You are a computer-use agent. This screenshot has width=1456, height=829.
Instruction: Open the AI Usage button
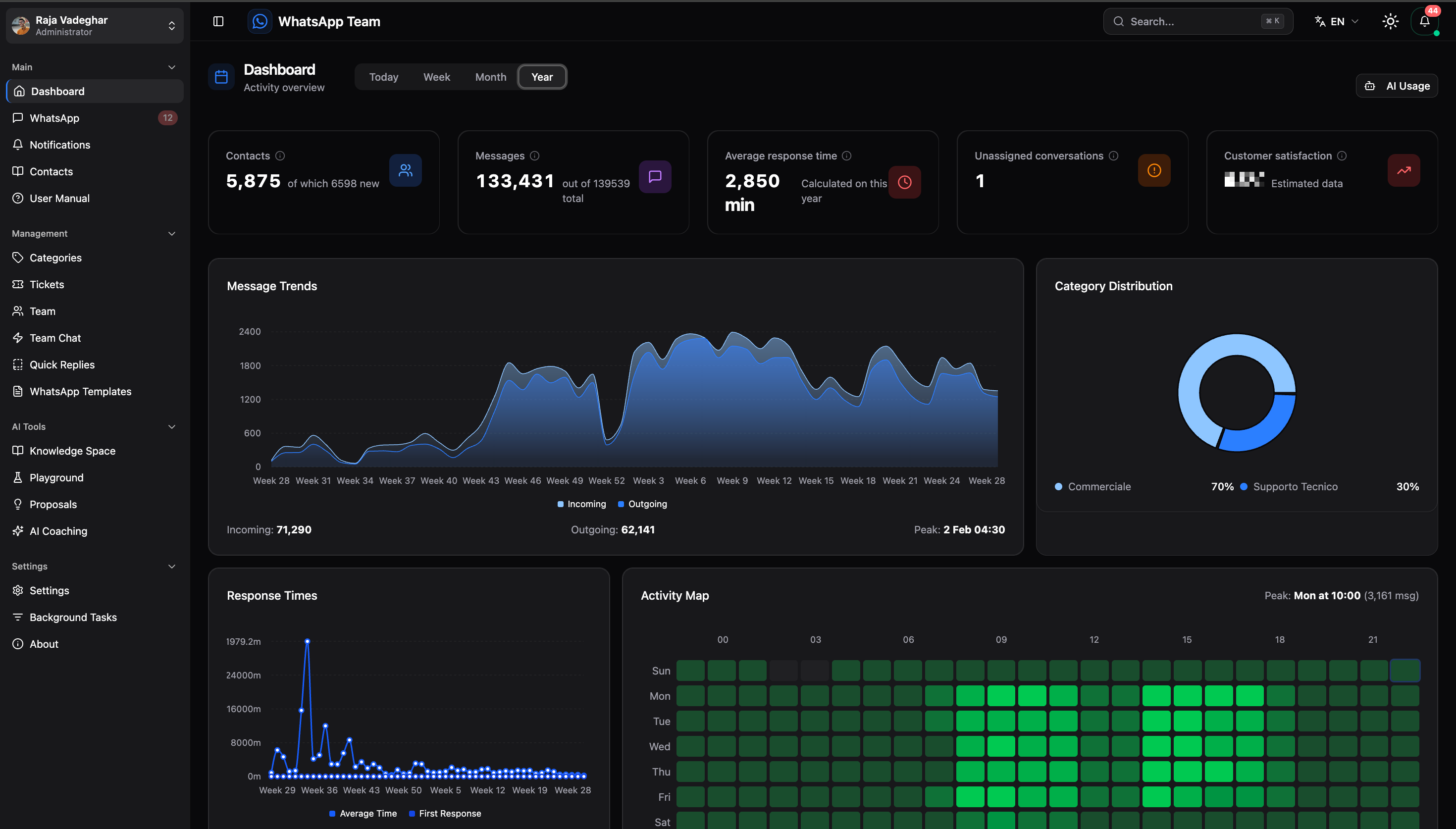(1397, 86)
